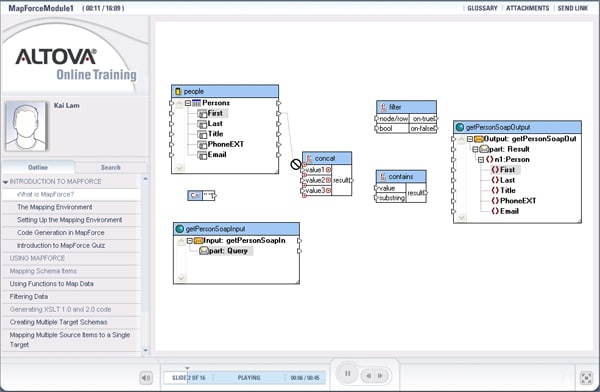Viewport: 600px width, 392px height.
Task: Click the constant component icon
Action: 194,196
